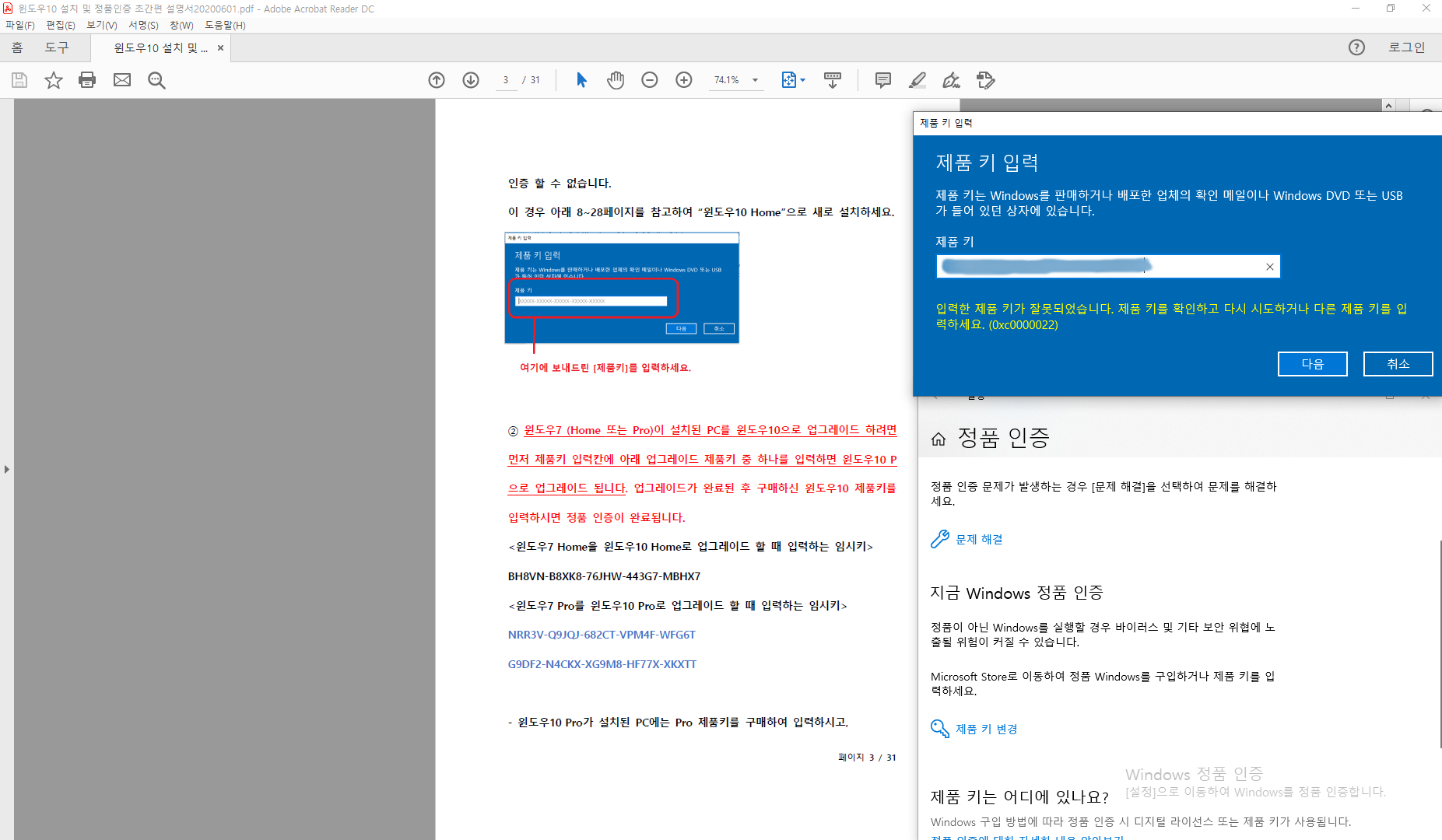Open the 파일 menu
Image resolution: width=1442 pixels, height=840 pixels.
pyautogui.click(x=20, y=25)
